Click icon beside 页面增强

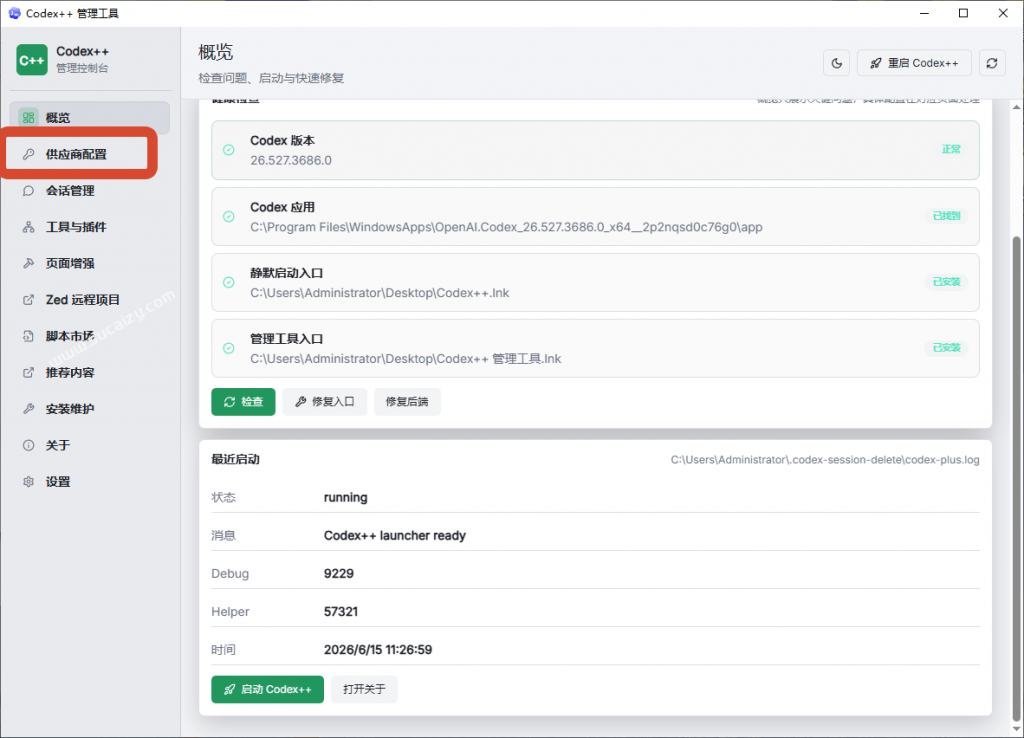pyautogui.click(x=28, y=263)
